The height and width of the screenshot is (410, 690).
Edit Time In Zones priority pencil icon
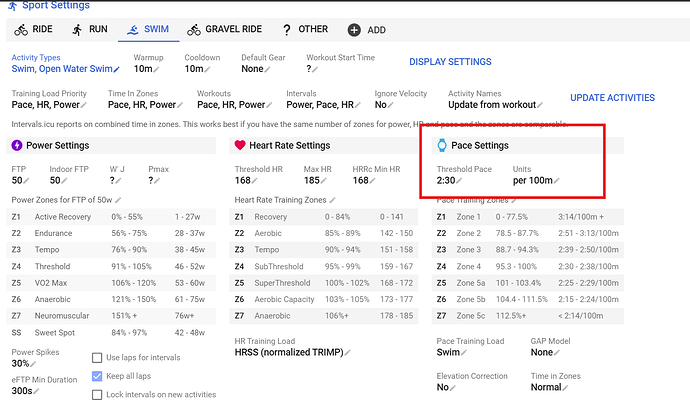pos(180,105)
